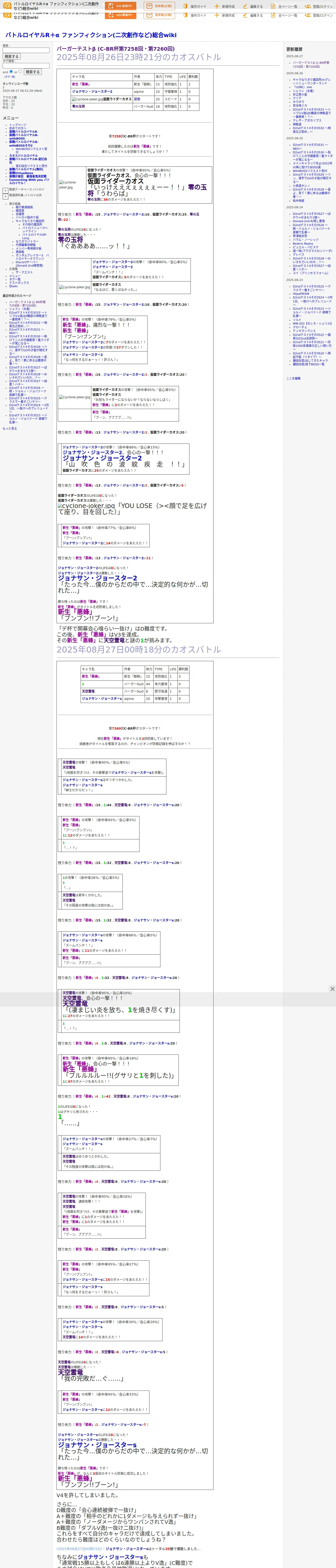Open MIR-203【セレネ・シェリル】 history link
Viewport: 336px width, 1568px height.
pyautogui.click(x=312, y=323)
